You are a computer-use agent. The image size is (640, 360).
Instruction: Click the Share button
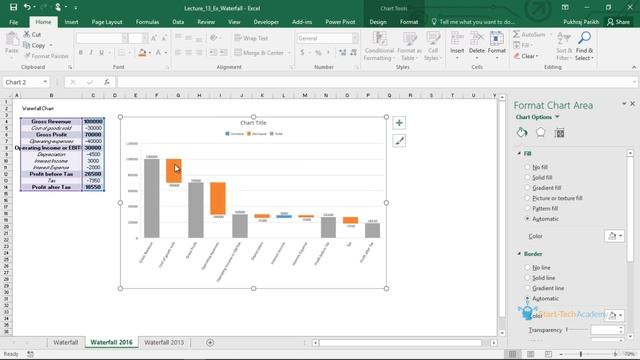click(x=618, y=22)
